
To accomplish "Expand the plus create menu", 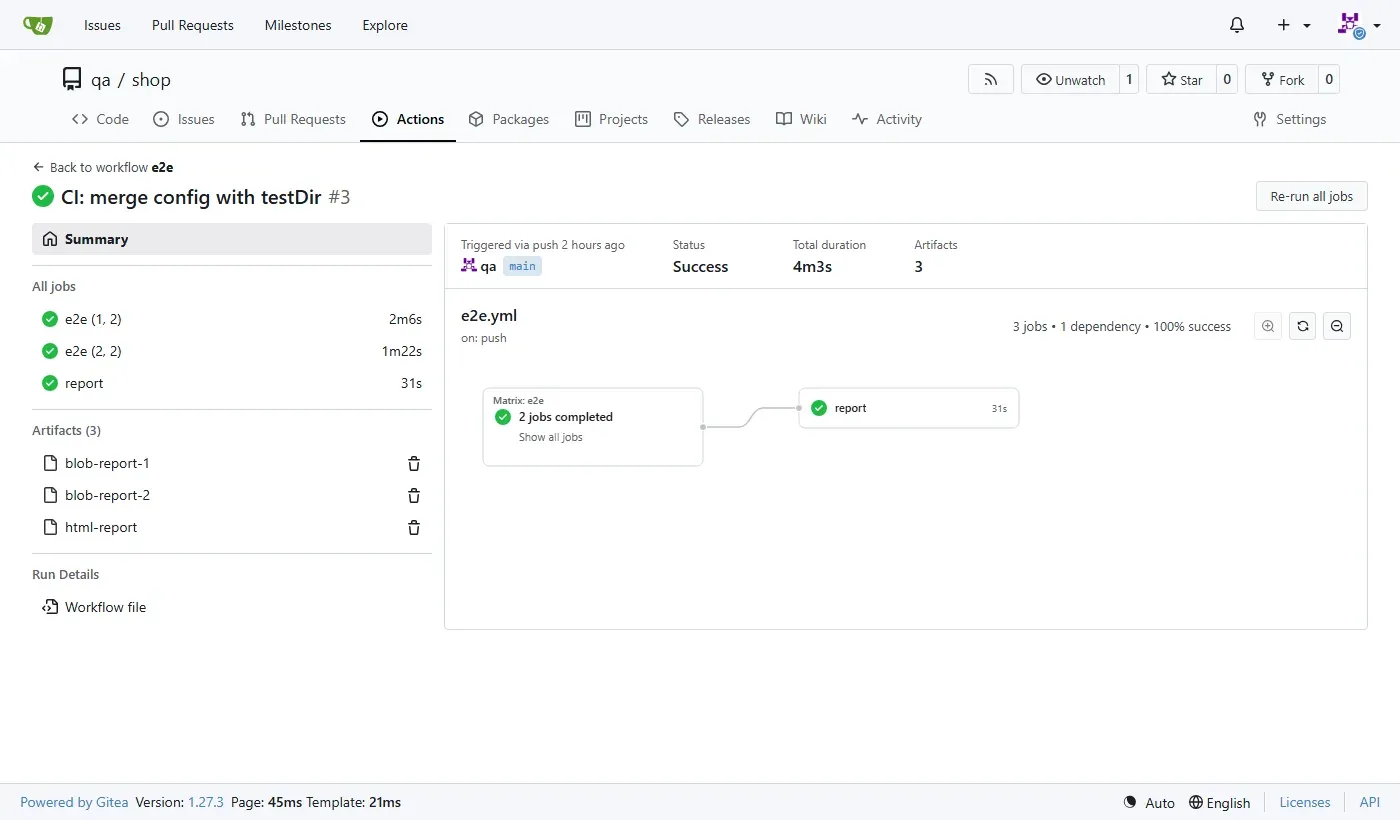I will 1293,25.
